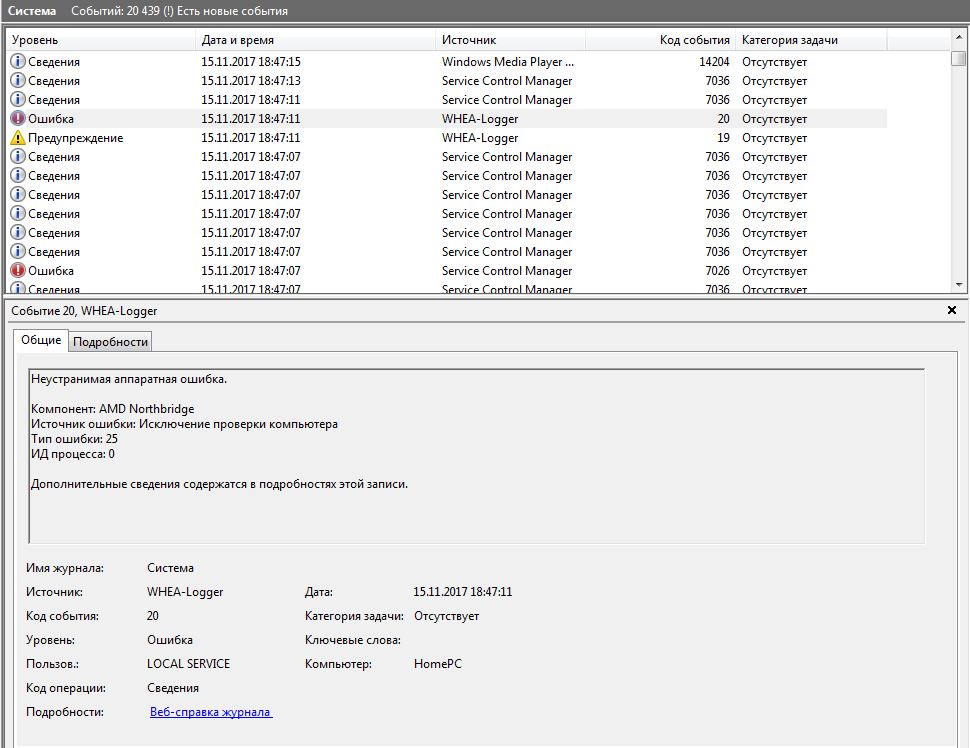Click the Код операции value Сведения
970x748 pixels.
[x=173, y=688]
